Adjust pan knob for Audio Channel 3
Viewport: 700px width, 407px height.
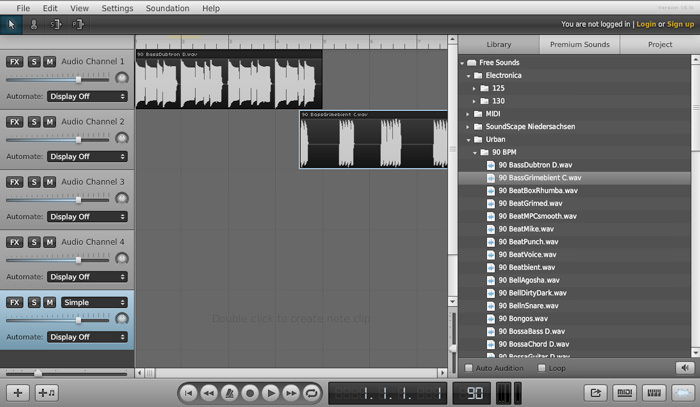point(121,199)
